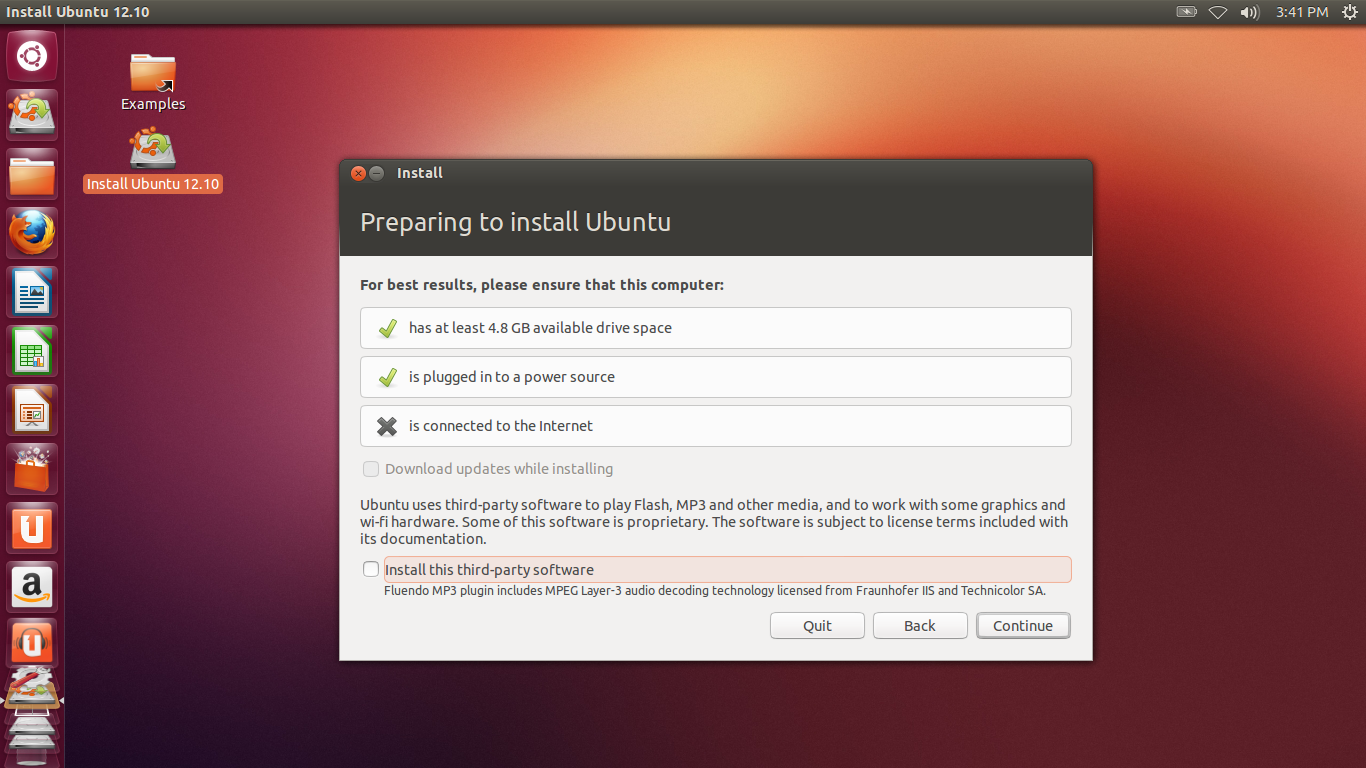Close the Install window
This screenshot has height=768, width=1366.
tap(358, 173)
